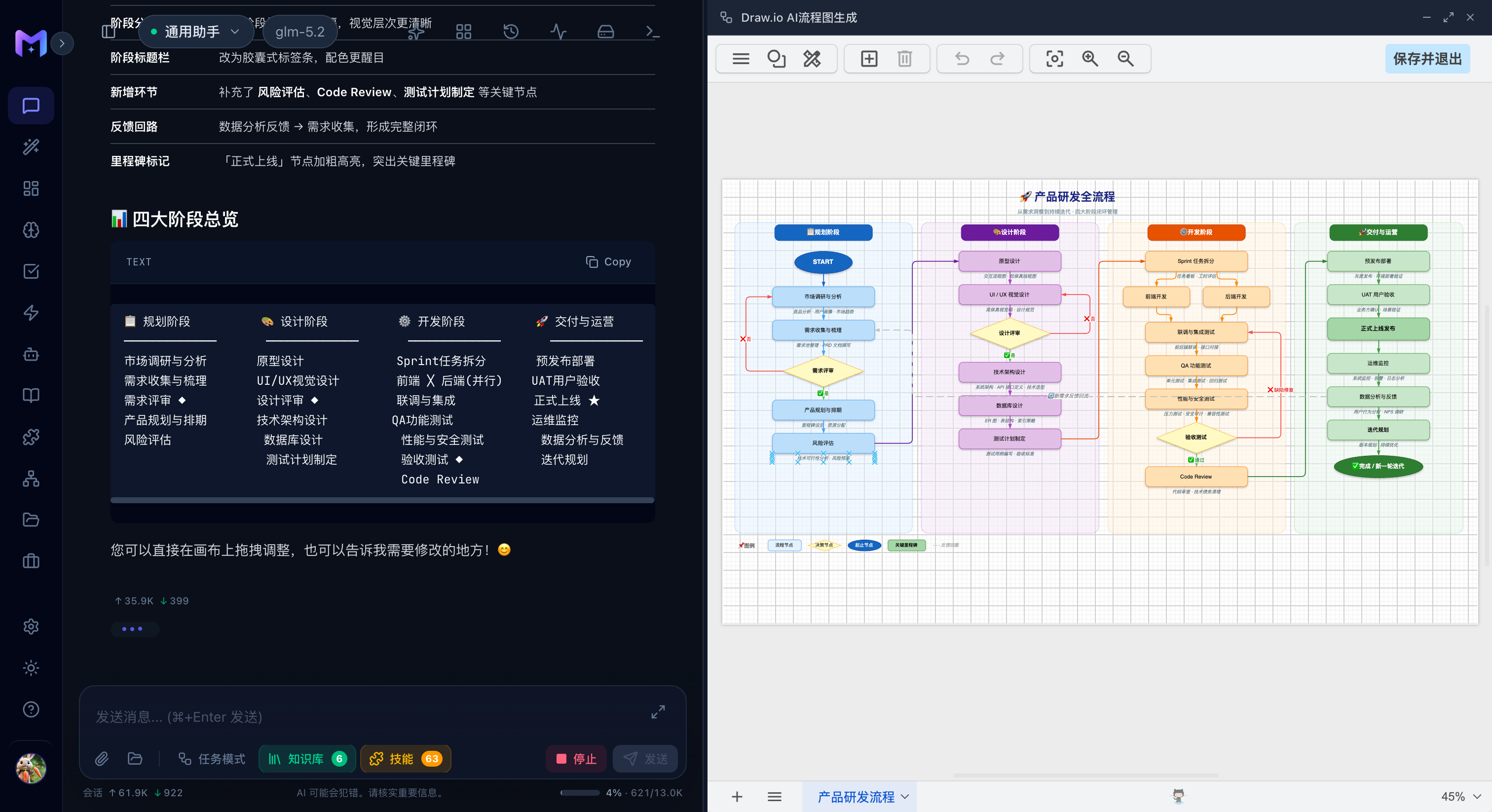Screen dimensions: 1492x812
Task: Open the drive storage icon in top bar
Action: [606, 31]
